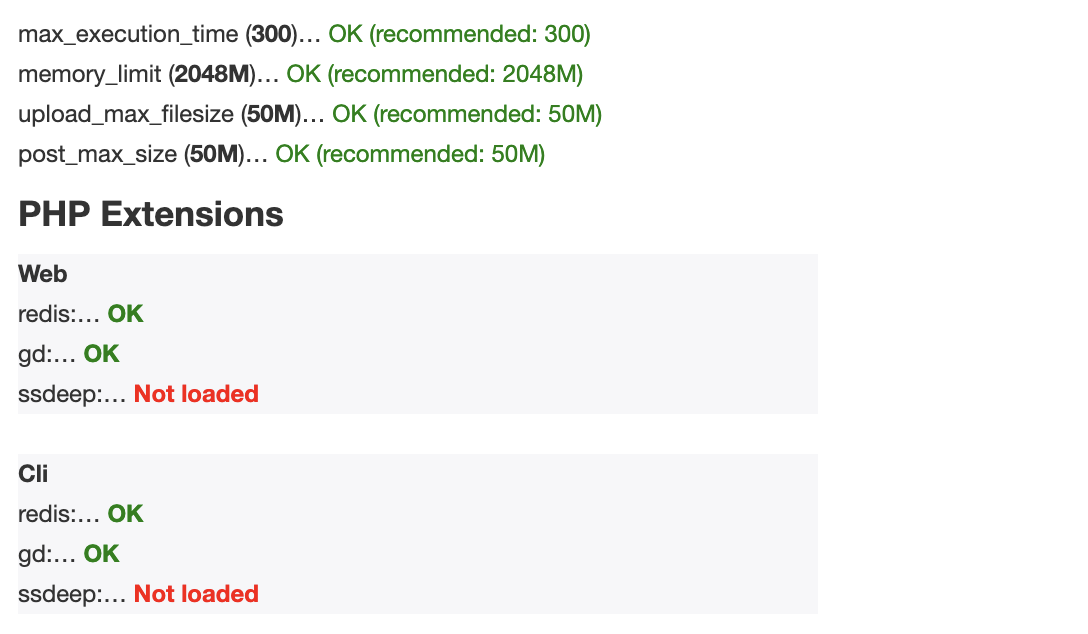Click the post_max_size setting line
This screenshot has width=1088, height=634.
(282, 154)
